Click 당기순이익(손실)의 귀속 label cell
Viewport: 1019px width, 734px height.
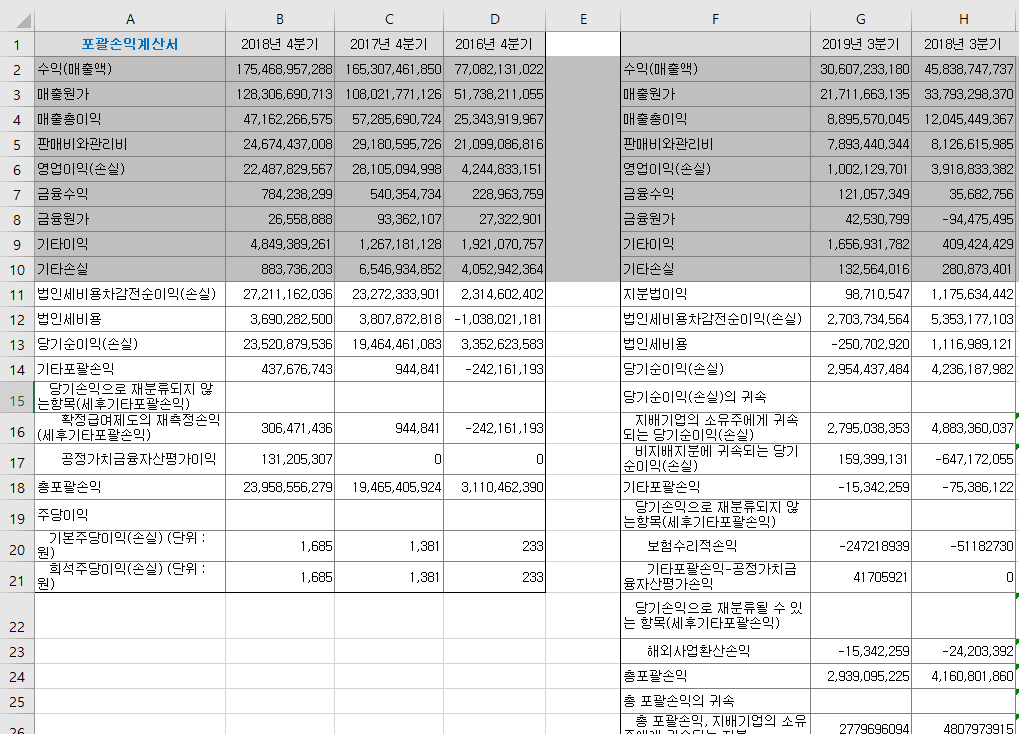(x=716, y=397)
